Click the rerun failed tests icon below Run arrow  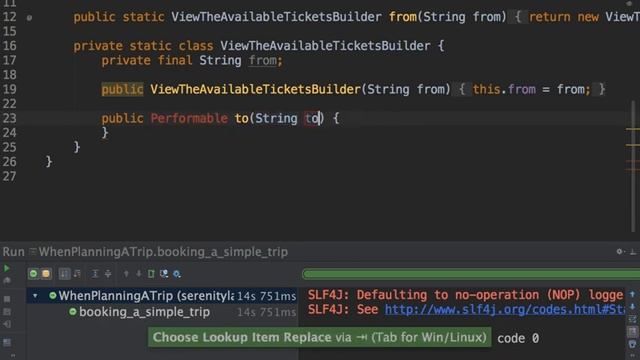point(7,281)
